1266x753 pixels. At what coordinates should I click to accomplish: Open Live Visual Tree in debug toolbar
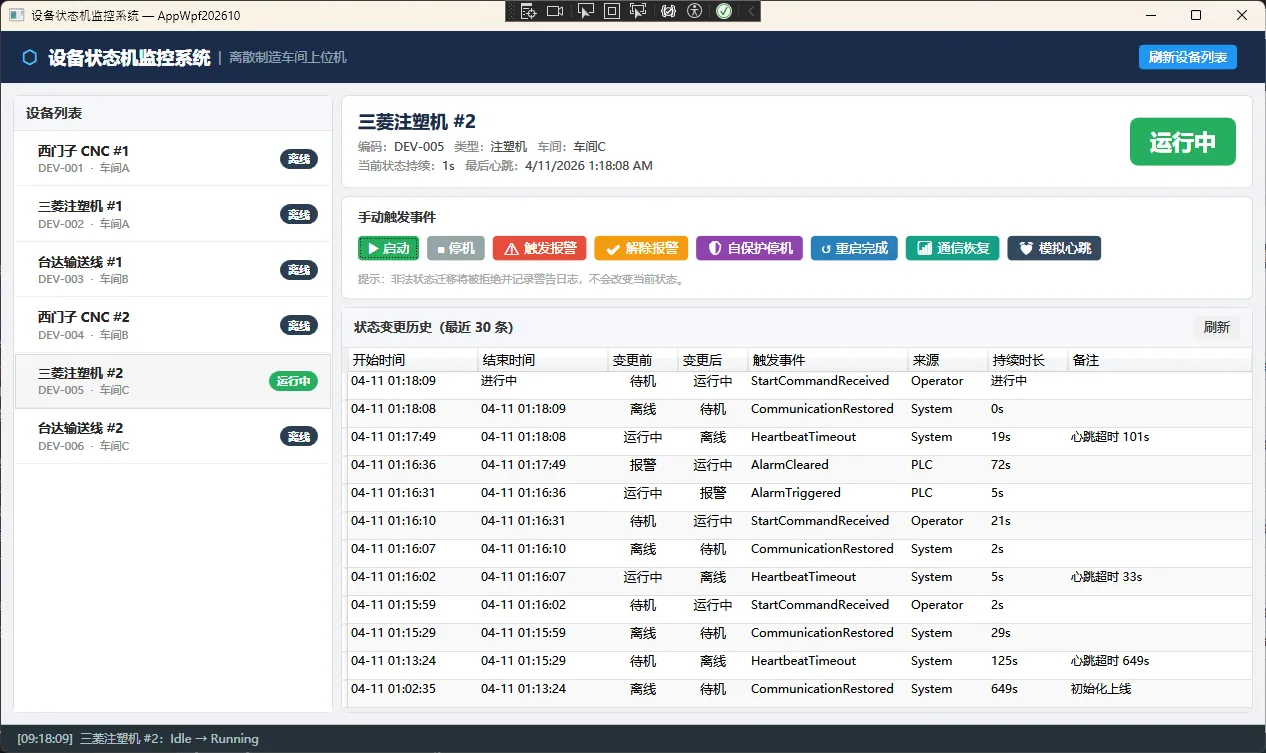click(x=528, y=11)
